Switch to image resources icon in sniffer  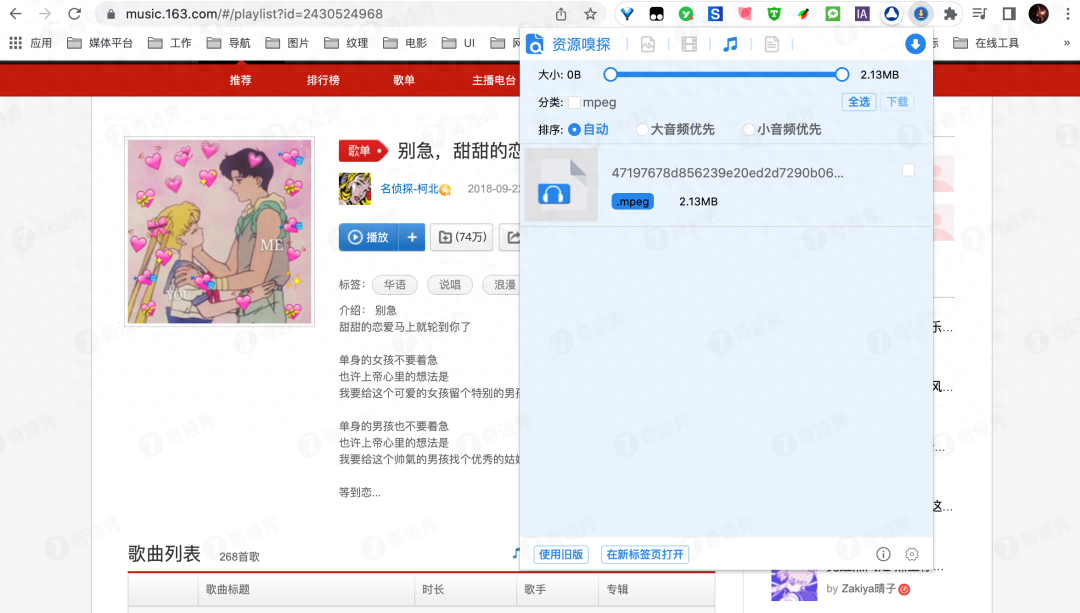[x=647, y=44]
